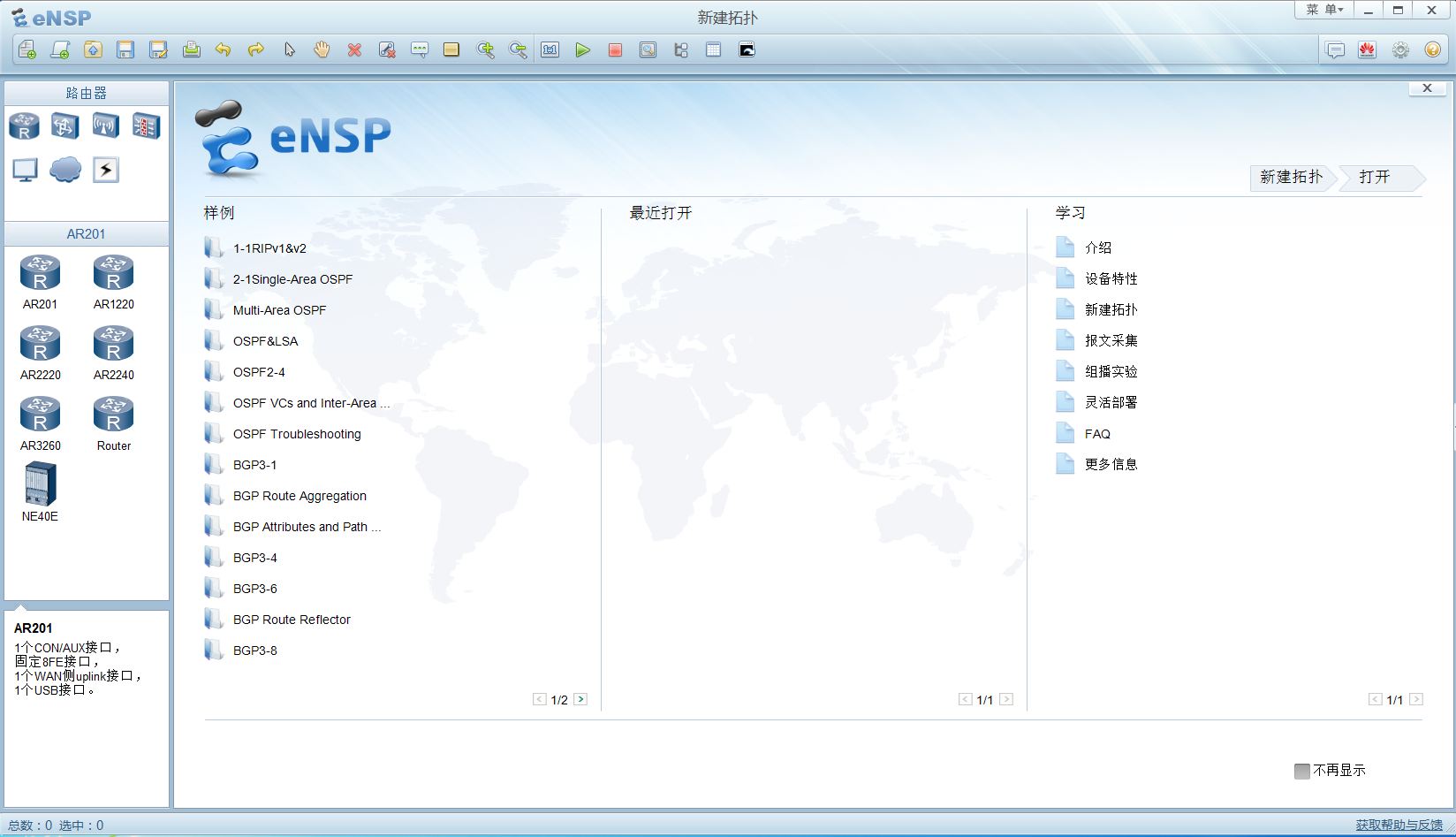Open the Huawei website icon
Image resolution: width=1456 pixels, height=837 pixels.
tap(1368, 50)
